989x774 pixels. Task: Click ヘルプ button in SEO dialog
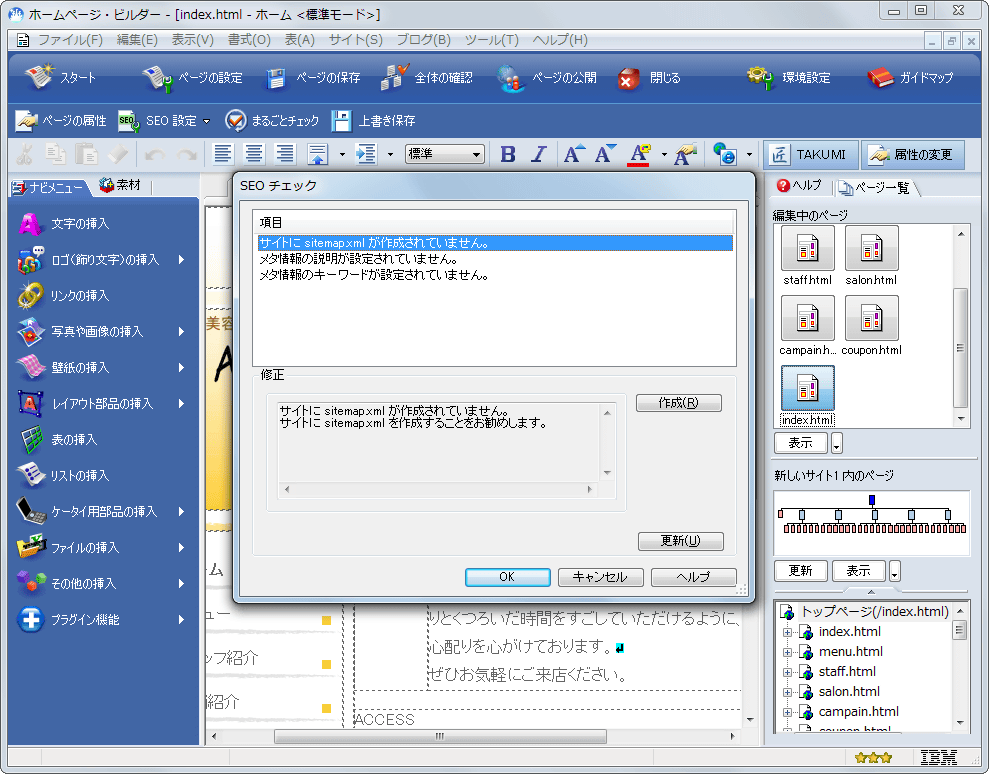click(693, 577)
